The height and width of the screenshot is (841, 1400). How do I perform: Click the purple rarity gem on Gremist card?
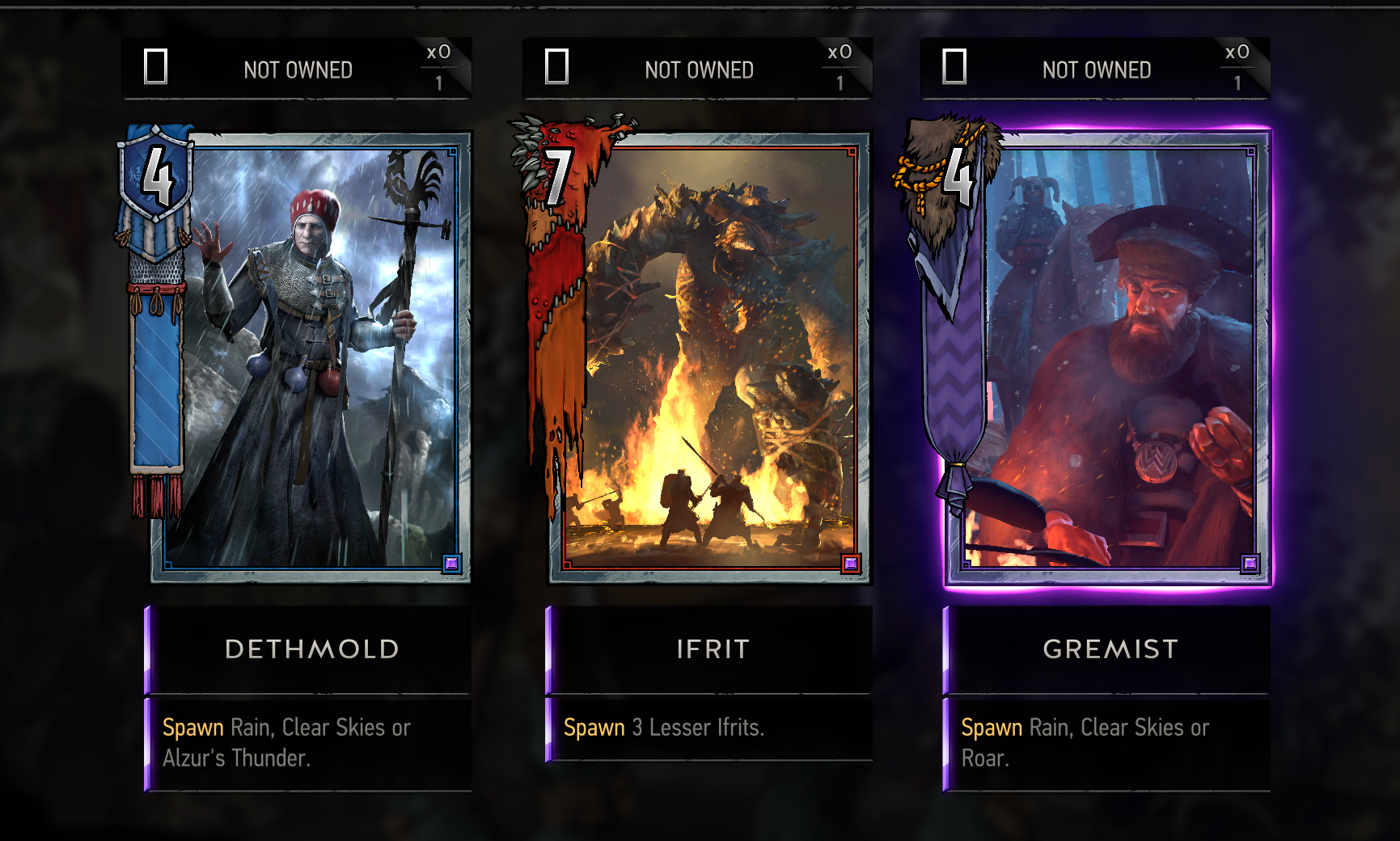[1250, 564]
